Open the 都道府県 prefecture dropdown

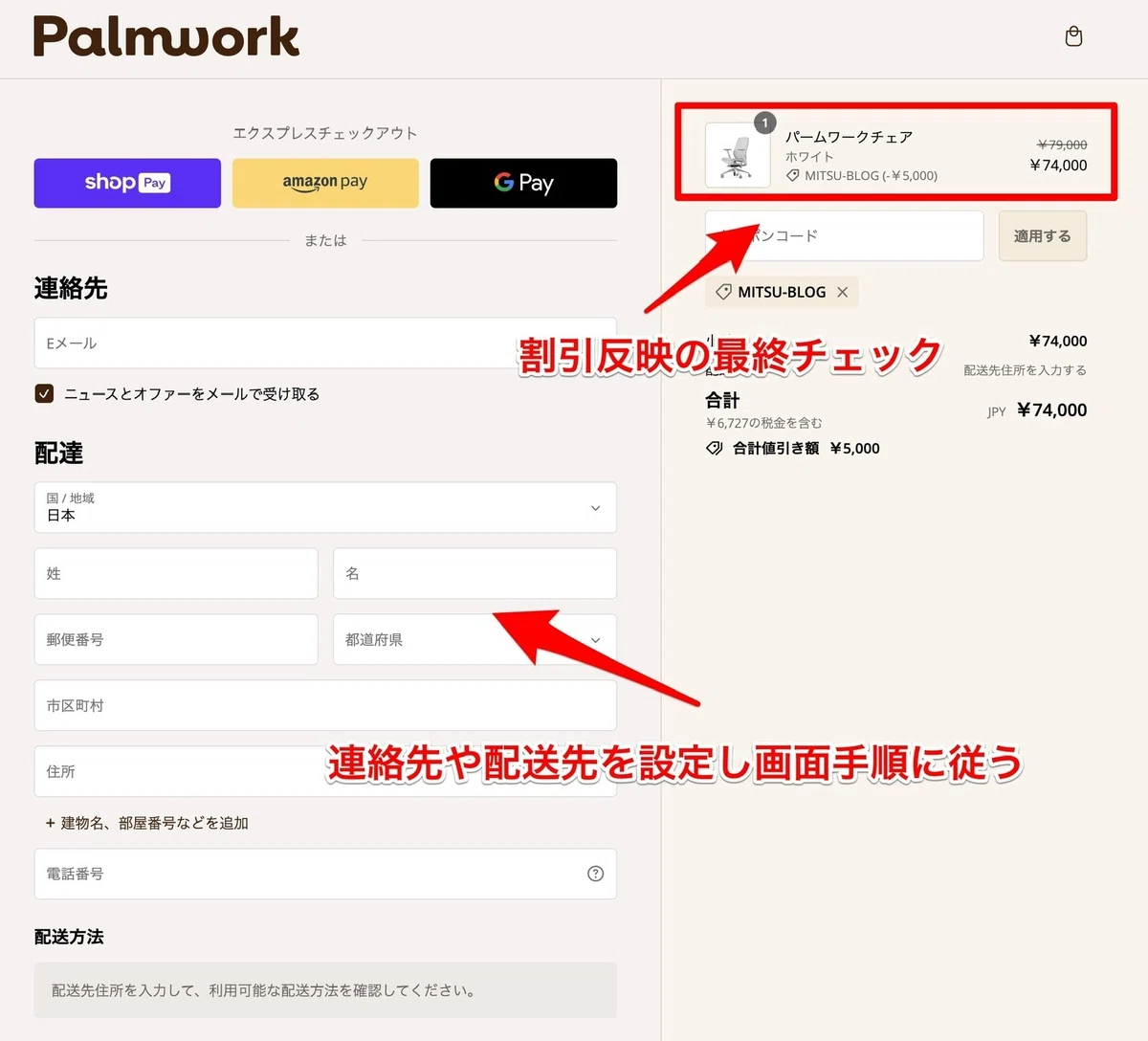[x=475, y=639]
